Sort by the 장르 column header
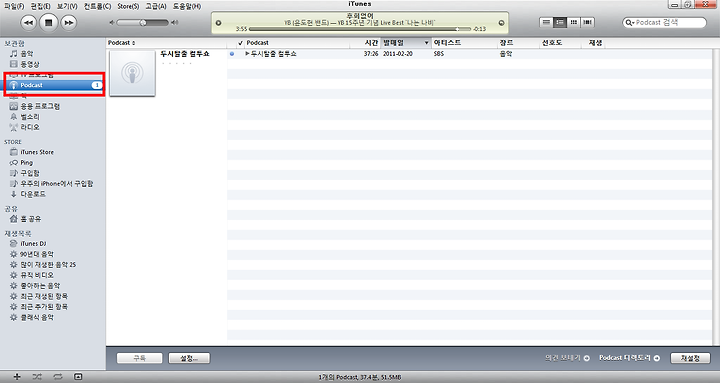The width and height of the screenshot is (720, 383). tap(506, 43)
